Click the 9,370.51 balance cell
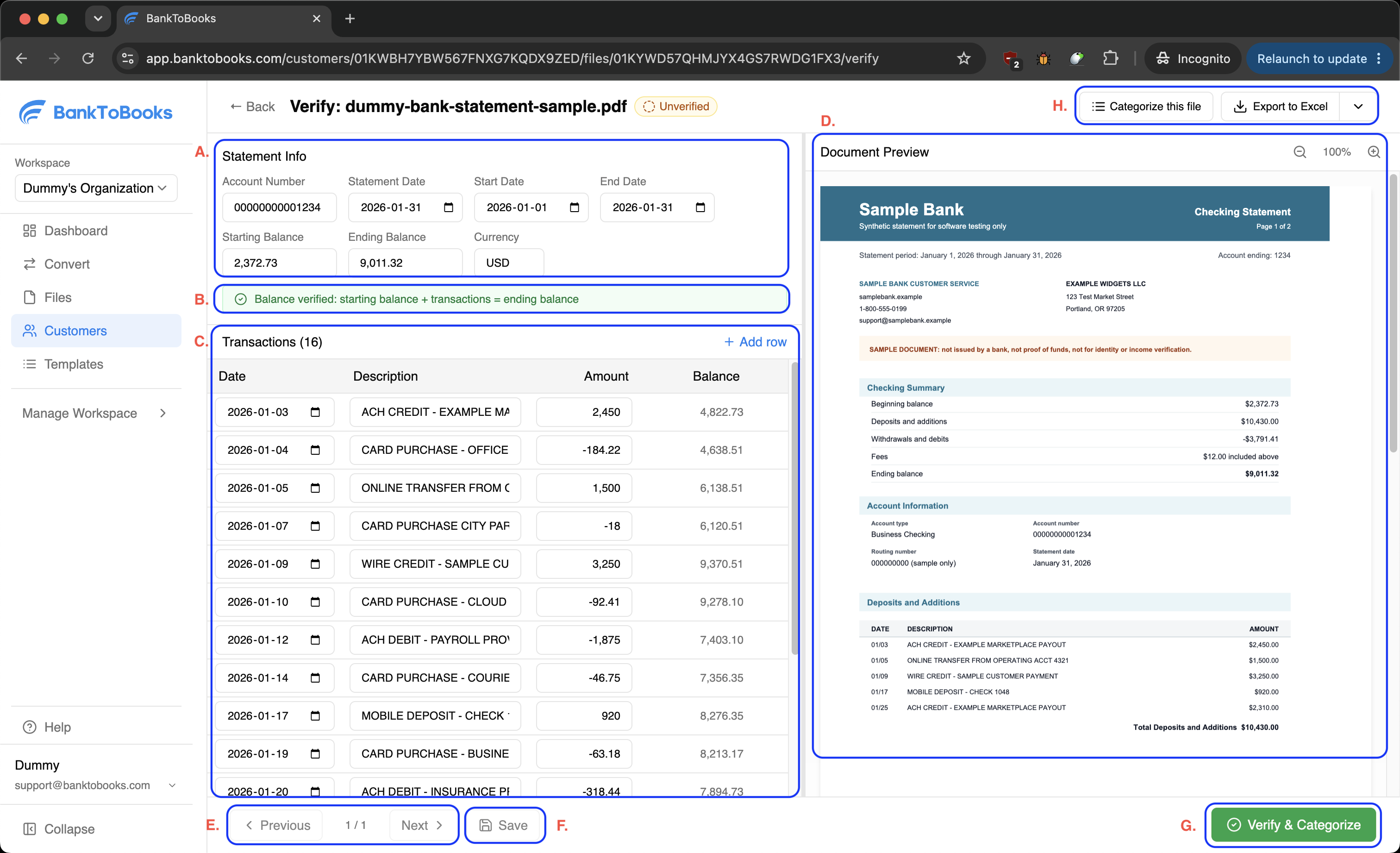Viewport: 1400px width, 853px height. [721, 564]
